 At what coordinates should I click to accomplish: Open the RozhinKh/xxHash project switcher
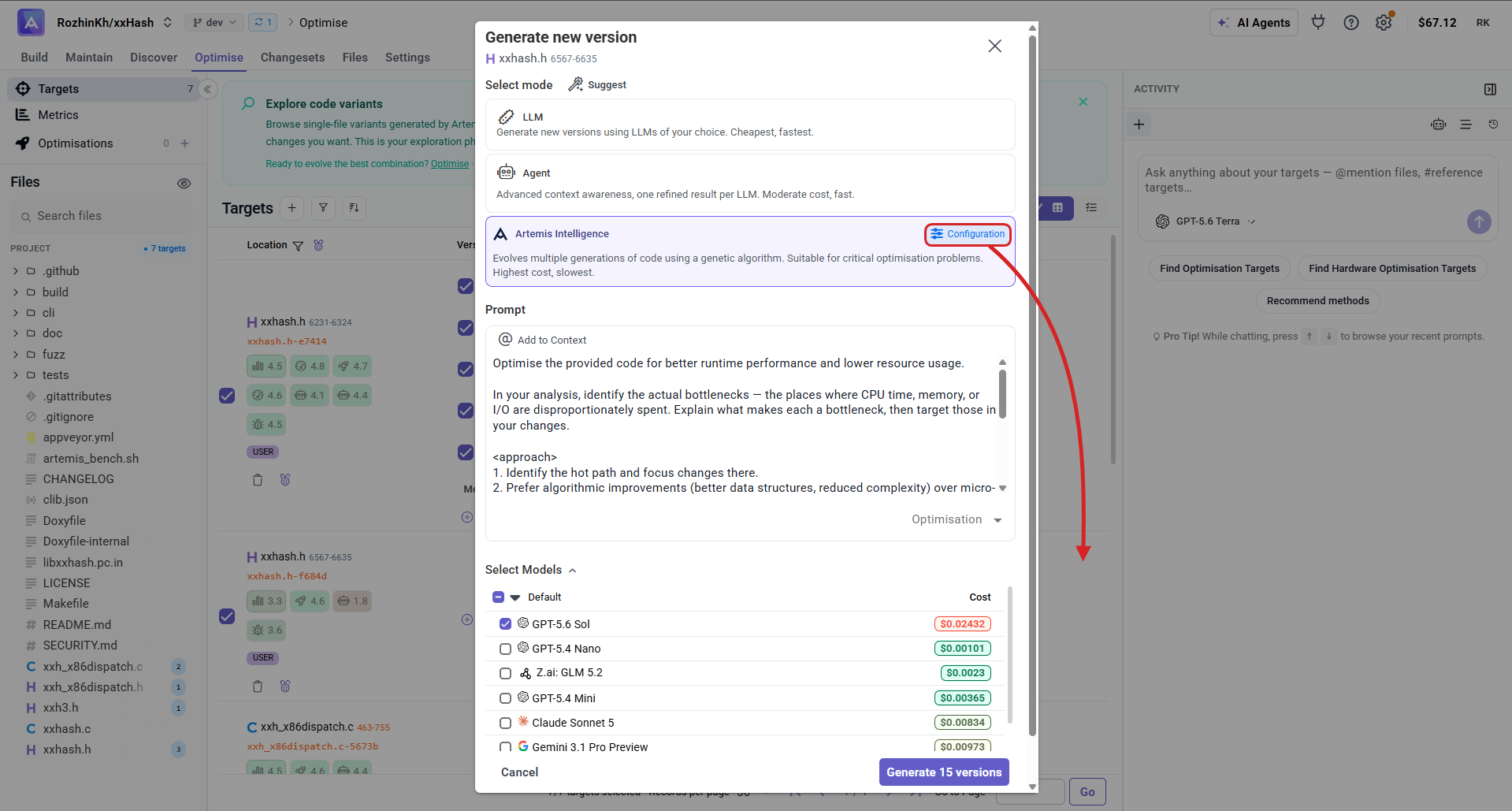point(114,23)
